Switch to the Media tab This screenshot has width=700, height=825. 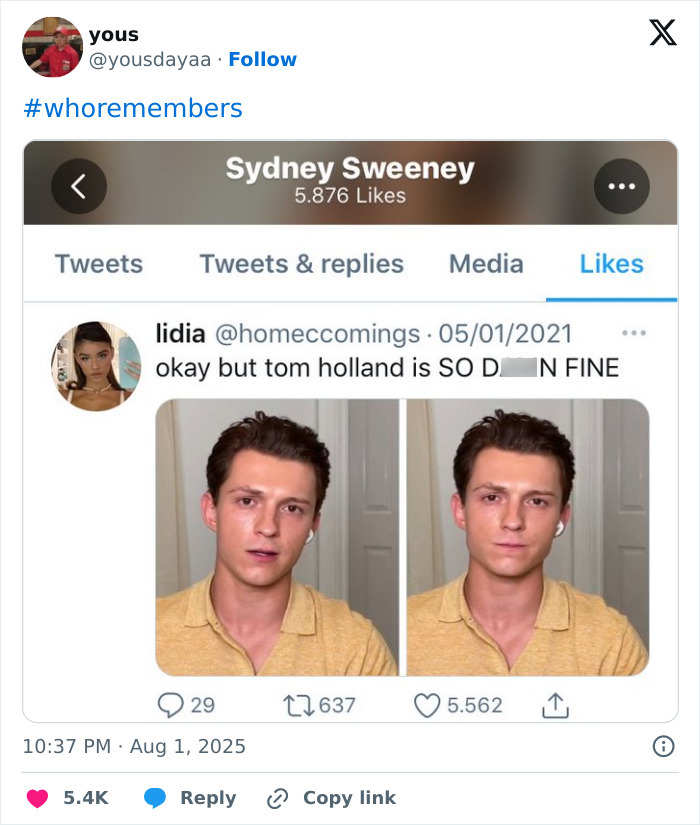tap(485, 264)
